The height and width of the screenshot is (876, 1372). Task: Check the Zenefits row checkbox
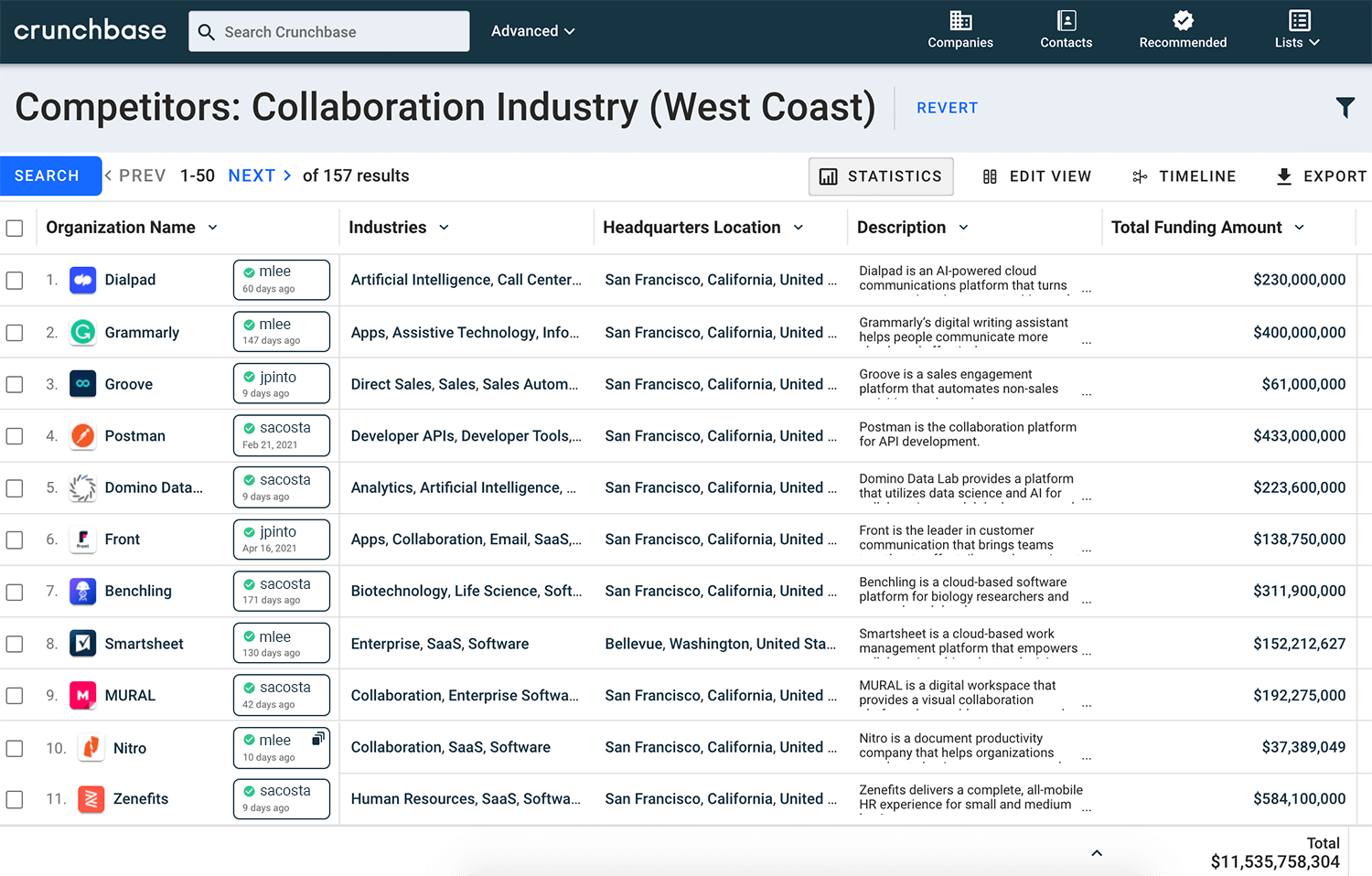tap(15, 799)
